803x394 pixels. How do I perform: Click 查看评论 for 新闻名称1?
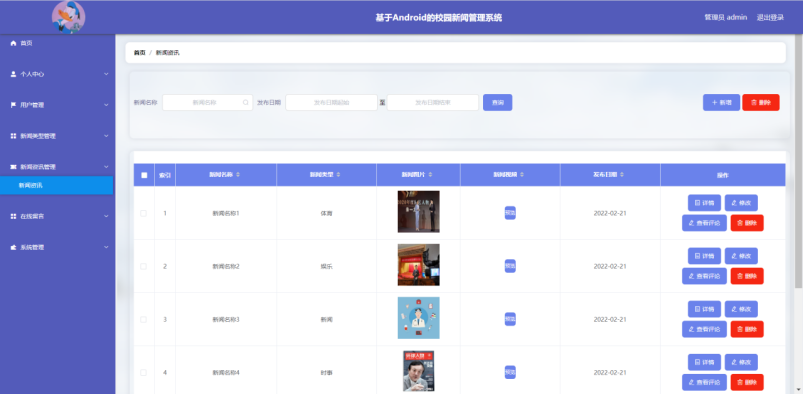(704, 223)
